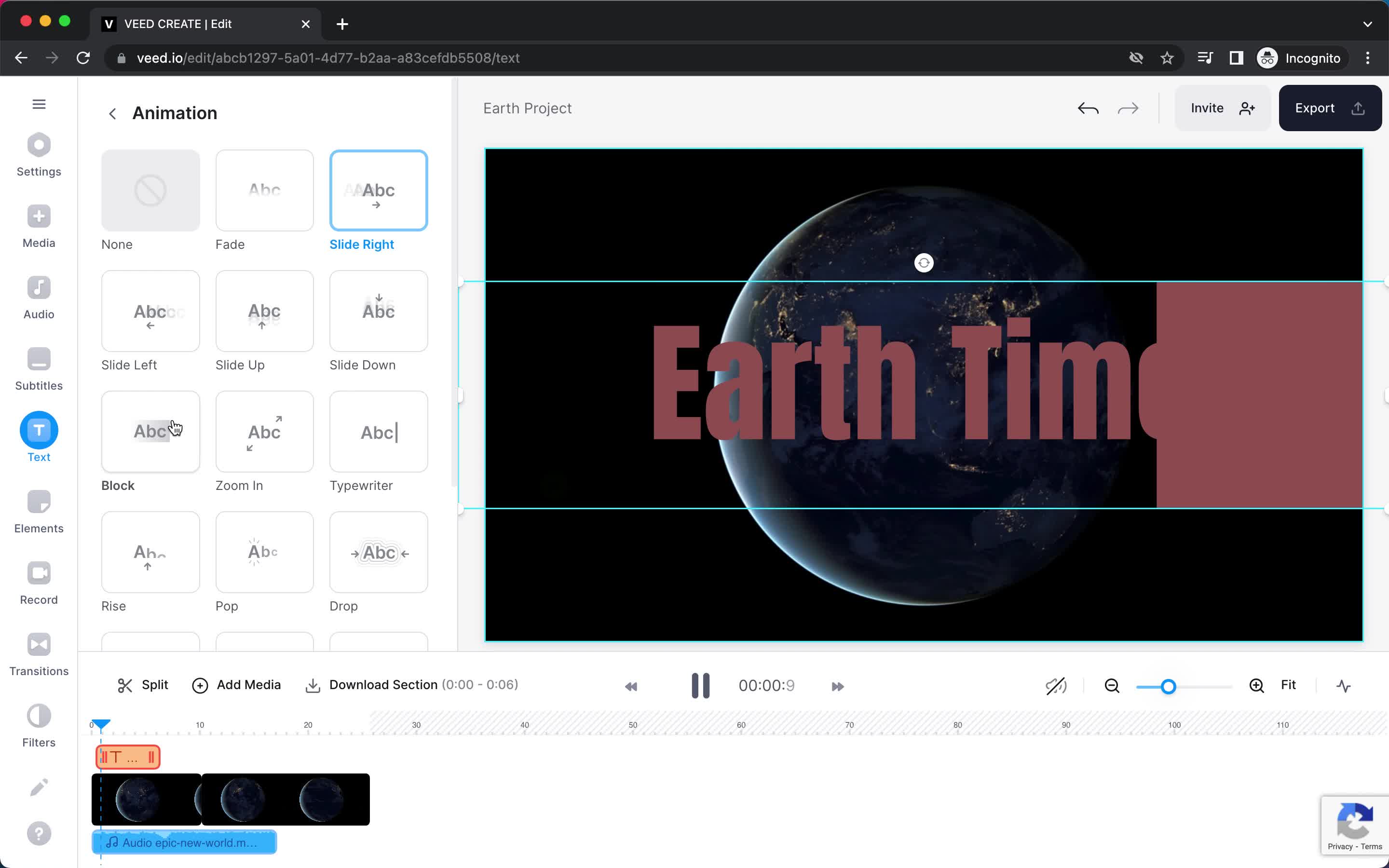Click the Fit zoom button
The image size is (1389, 868).
(x=1290, y=685)
